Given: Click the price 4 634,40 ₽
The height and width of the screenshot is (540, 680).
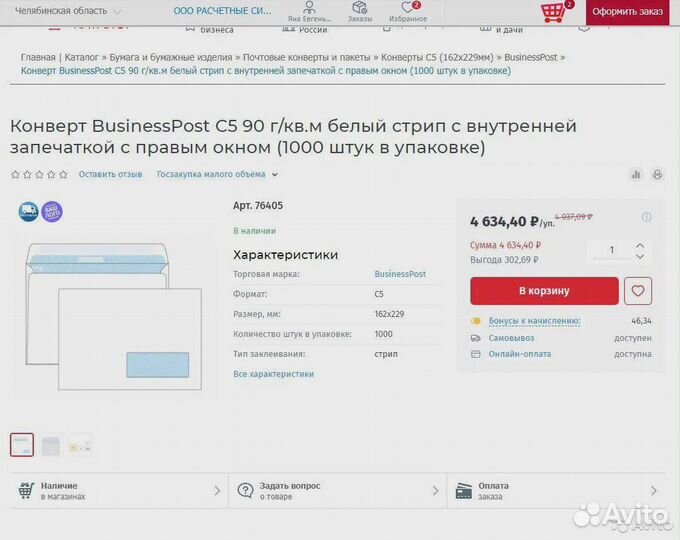Looking at the screenshot, I should click(x=504, y=222).
